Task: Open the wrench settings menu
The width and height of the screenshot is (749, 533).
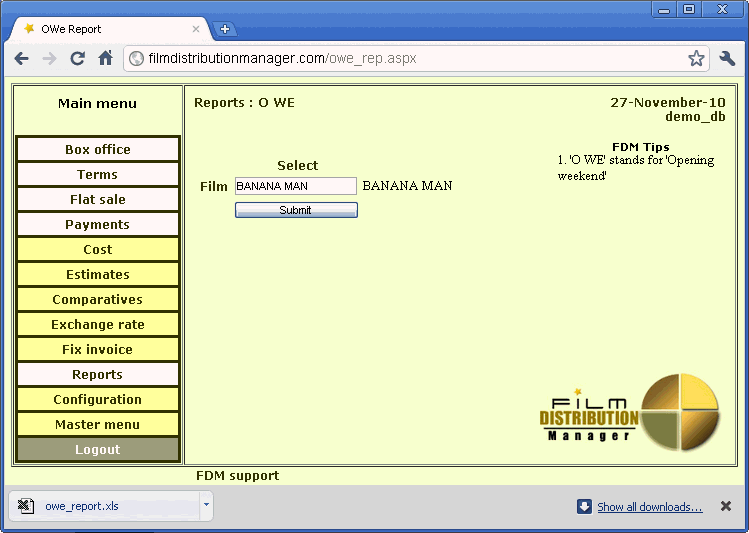Action: 727,58
